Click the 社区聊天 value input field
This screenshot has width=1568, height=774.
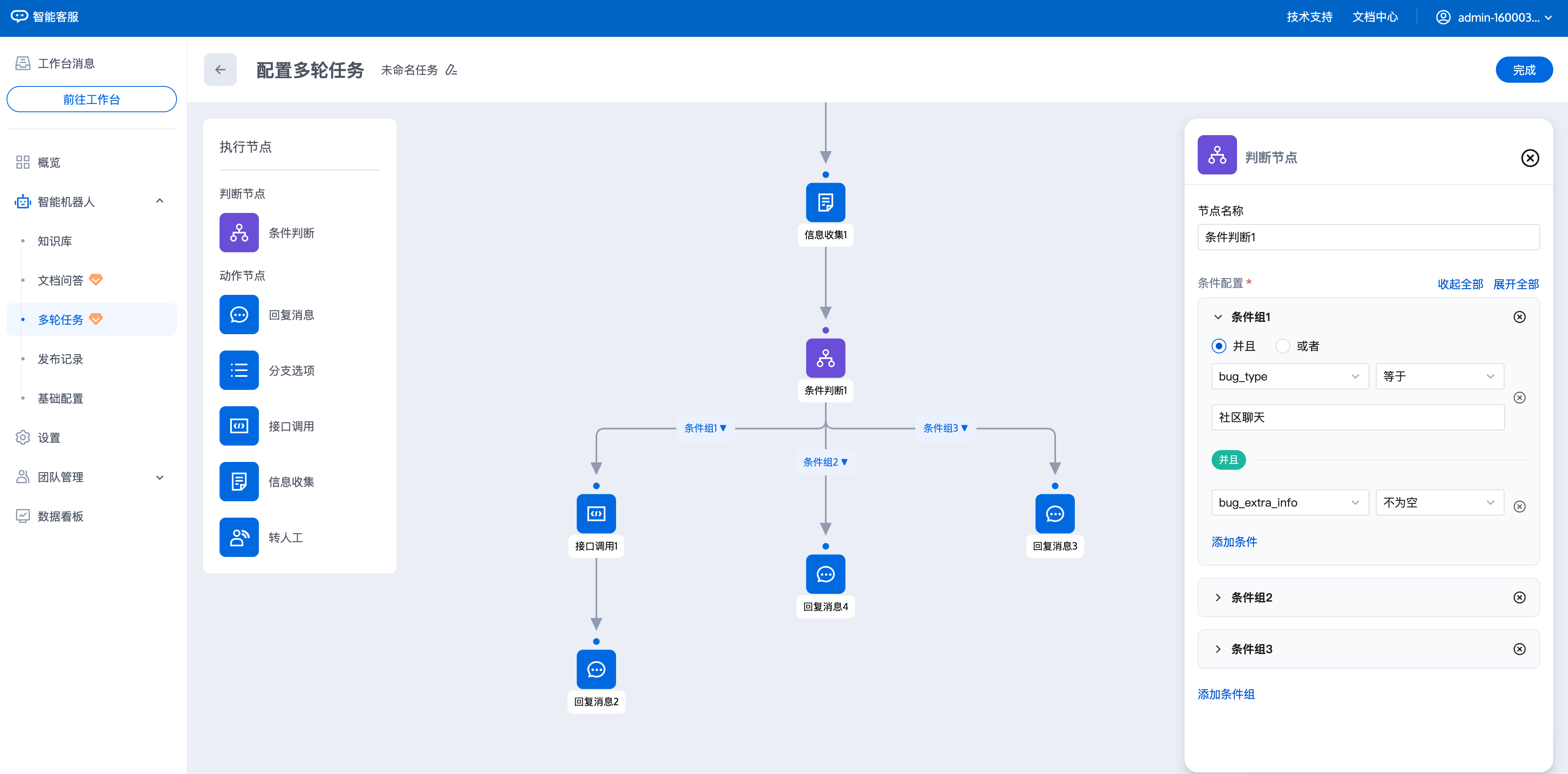[1357, 417]
